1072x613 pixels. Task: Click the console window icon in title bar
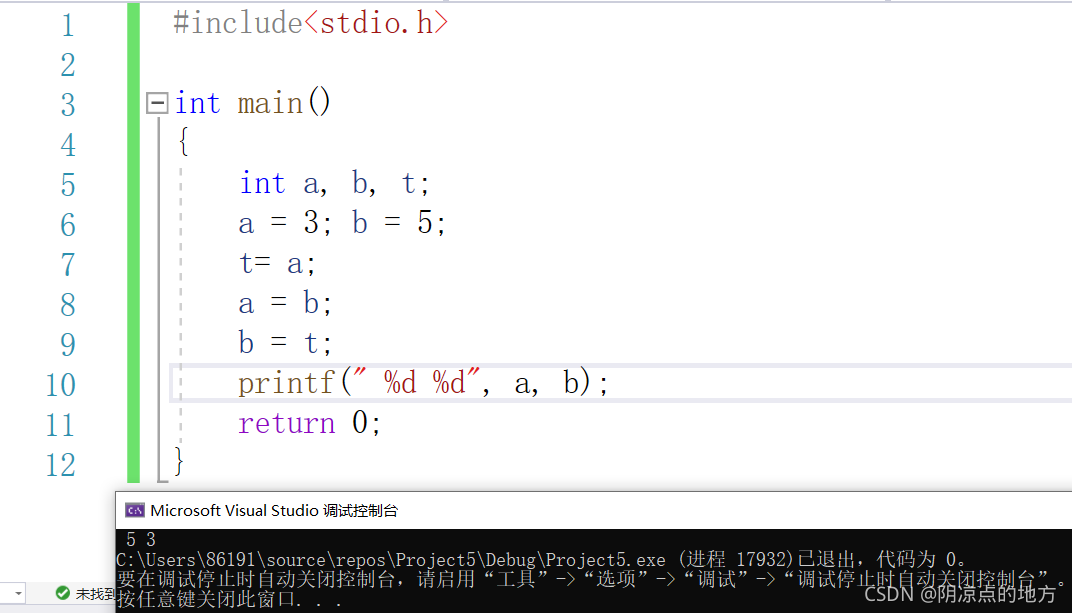coord(135,510)
